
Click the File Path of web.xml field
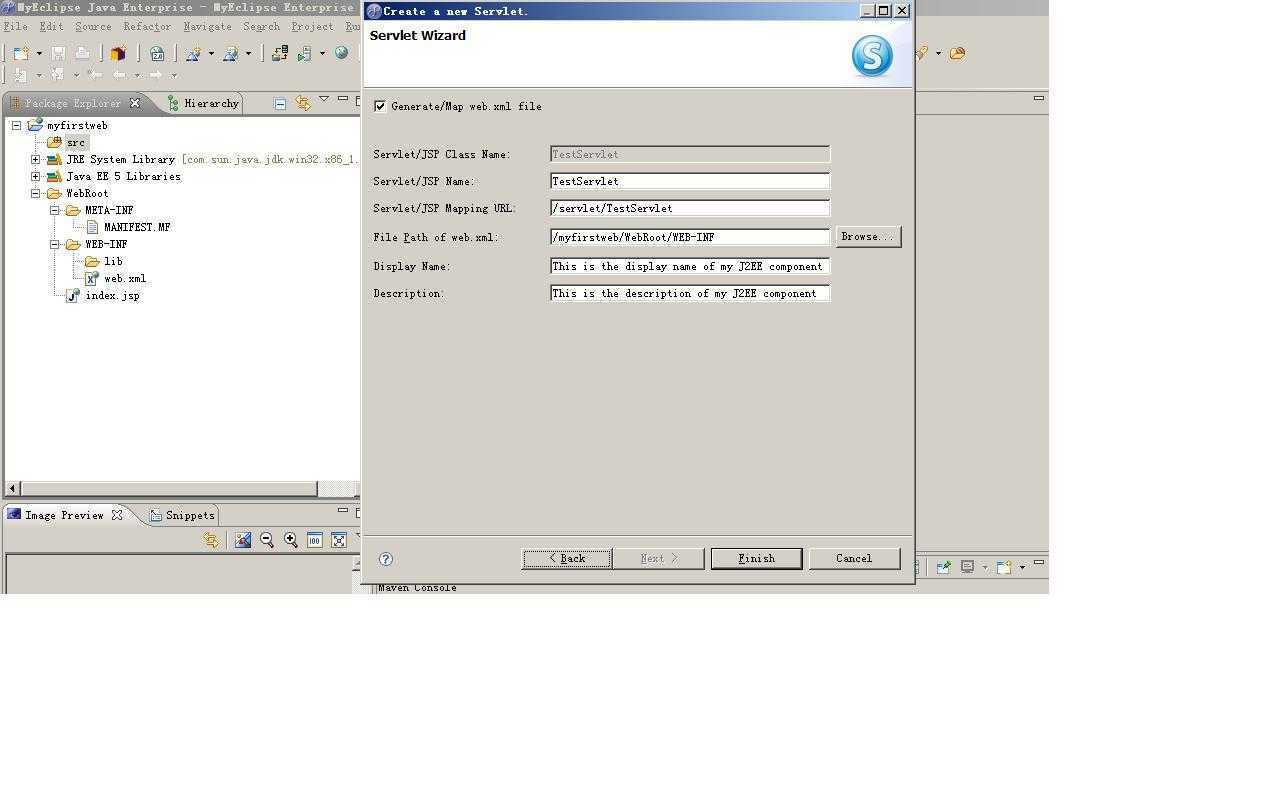(690, 237)
